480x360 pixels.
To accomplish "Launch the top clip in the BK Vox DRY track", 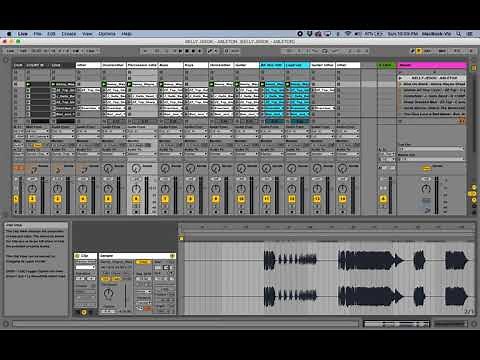I will [x=262, y=84].
